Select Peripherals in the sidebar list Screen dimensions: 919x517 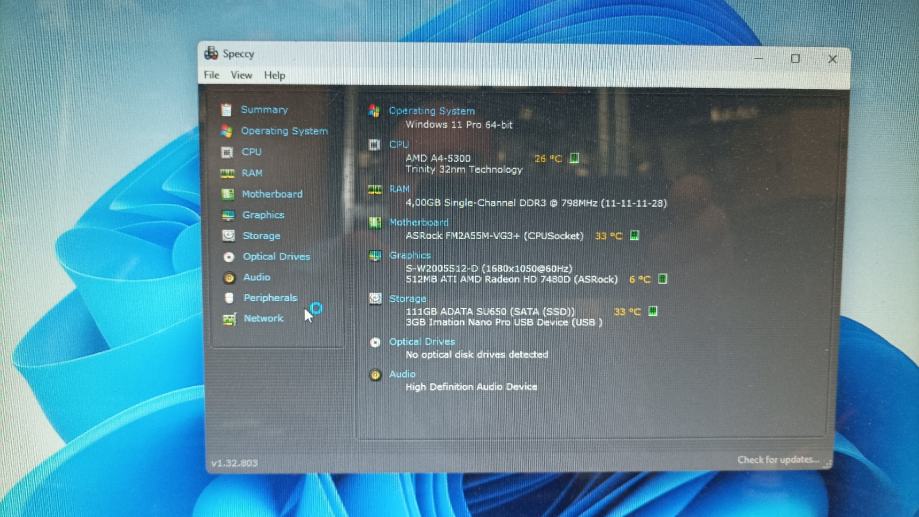(270, 298)
